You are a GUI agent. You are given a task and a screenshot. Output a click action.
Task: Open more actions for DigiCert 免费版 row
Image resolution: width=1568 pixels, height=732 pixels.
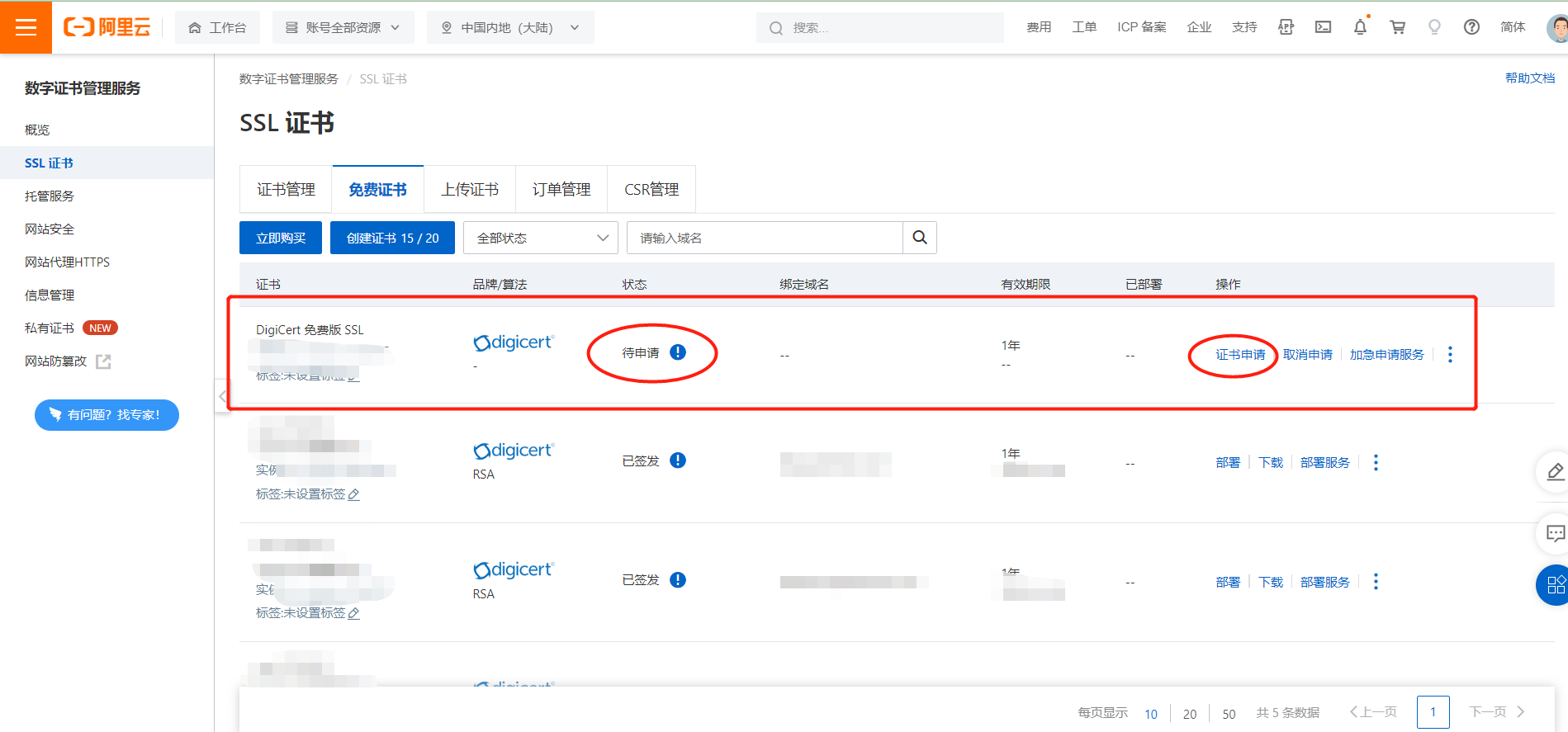pyautogui.click(x=1450, y=354)
